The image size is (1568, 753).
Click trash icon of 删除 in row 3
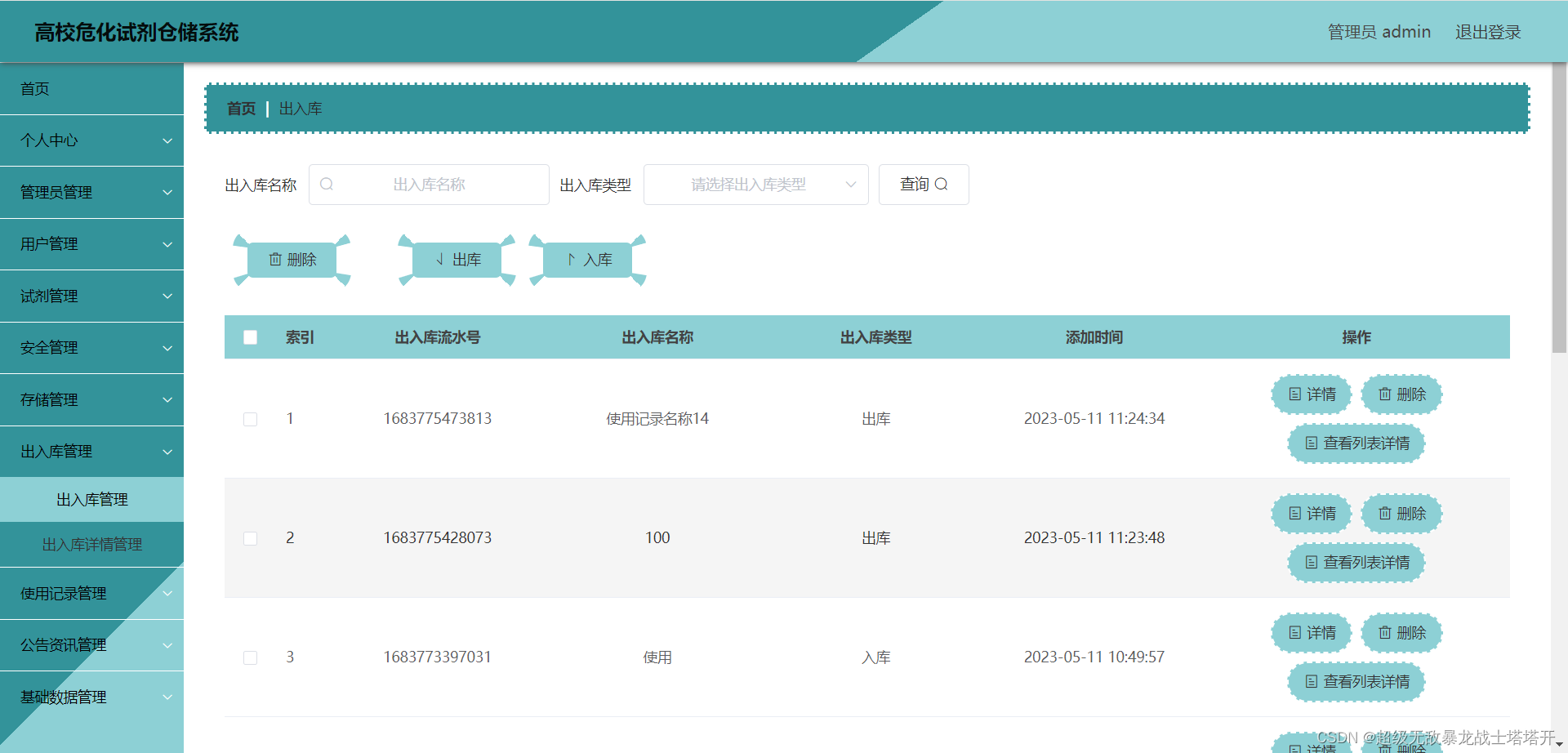1385,633
